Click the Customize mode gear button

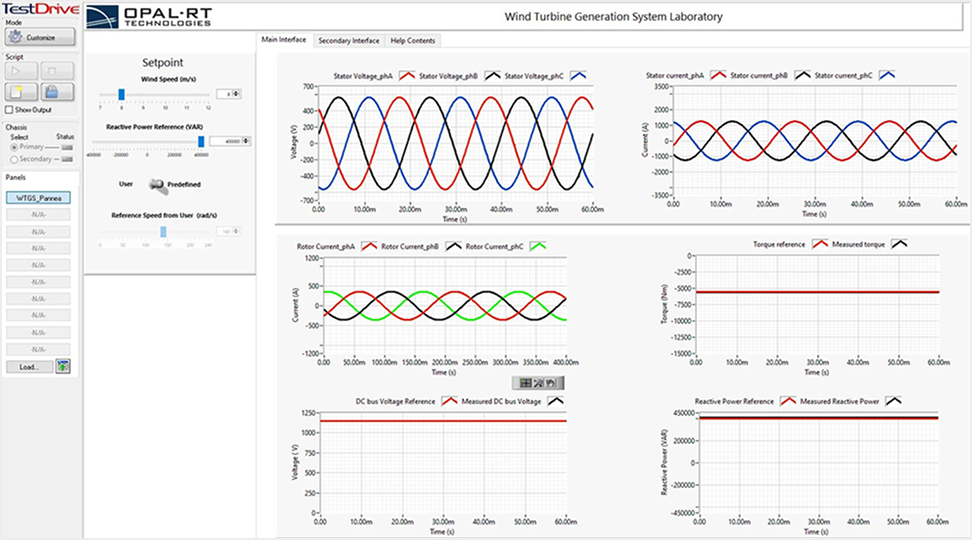40,37
